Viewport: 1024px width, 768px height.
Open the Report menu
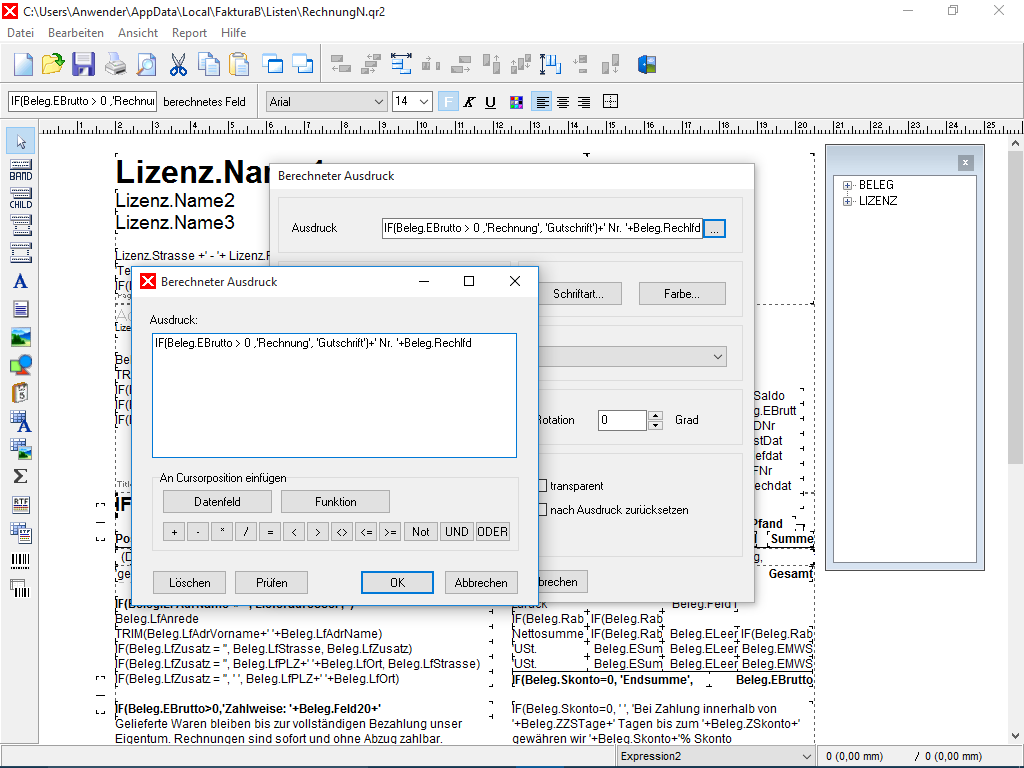coord(189,33)
